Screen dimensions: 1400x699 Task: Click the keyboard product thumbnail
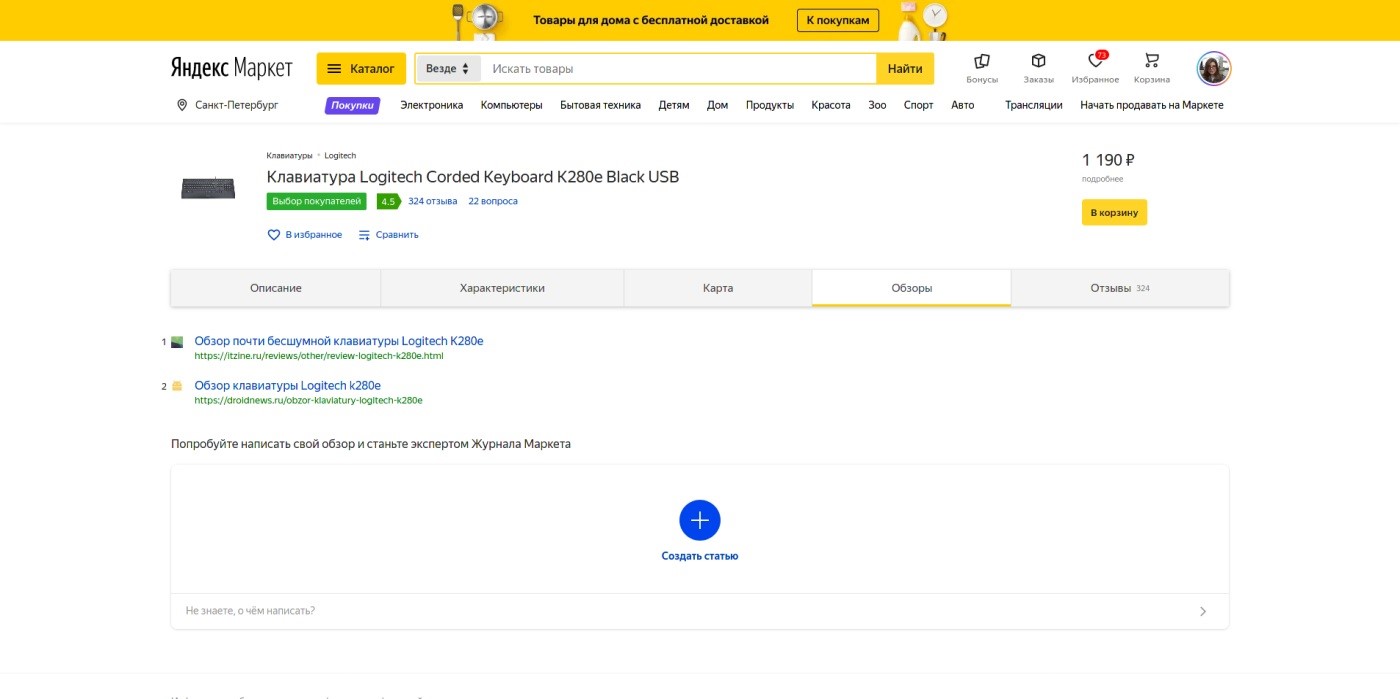[208, 187]
